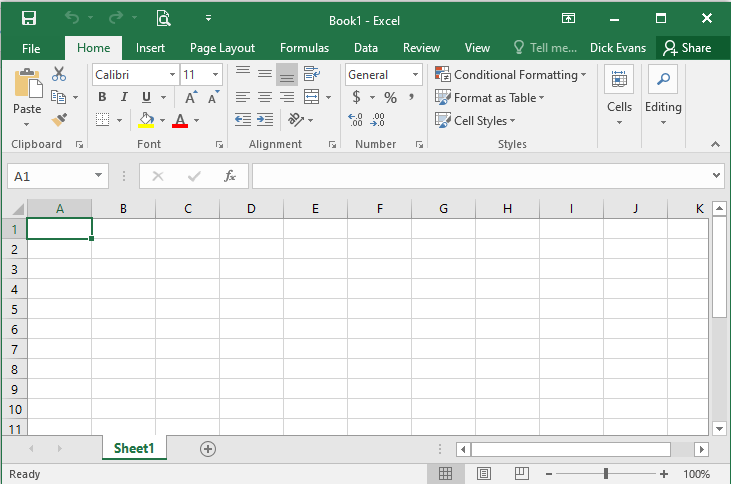
Task: Decrease decimal places
Action: click(x=377, y=120)
